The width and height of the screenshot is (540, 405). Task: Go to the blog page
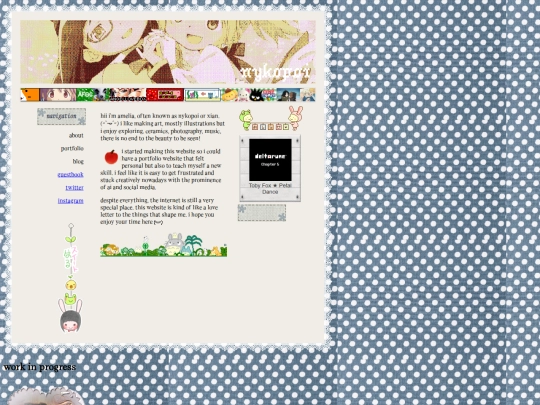click(x=78, y=161)
